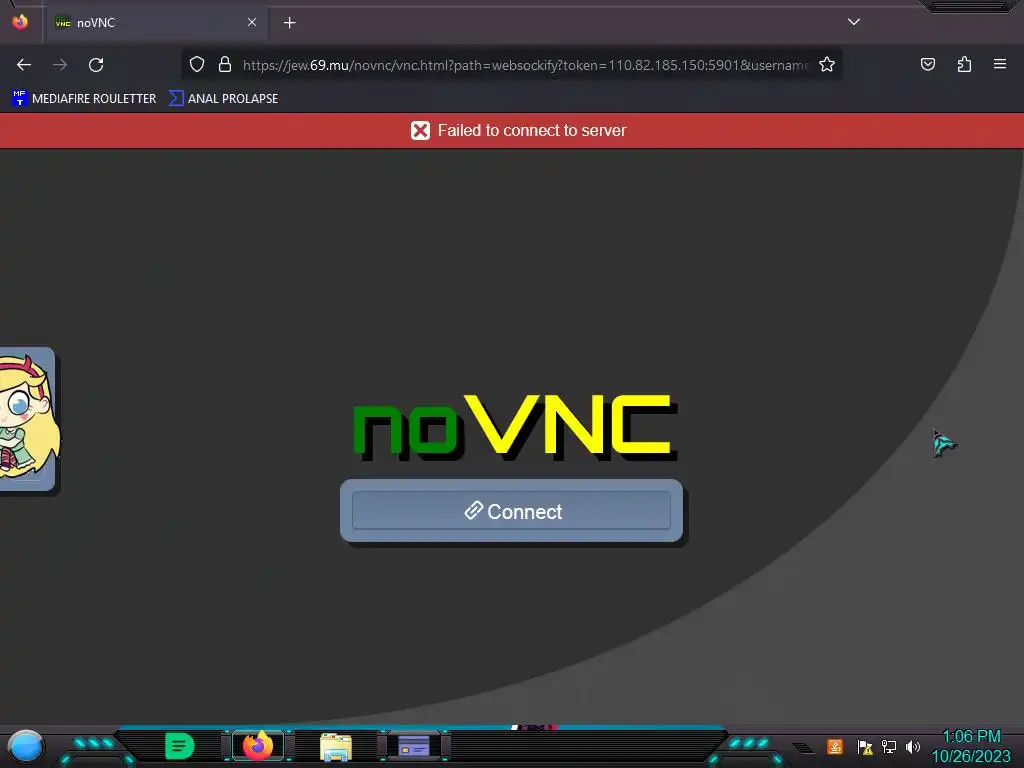Go back to the previous page

(x=24, y=65)
